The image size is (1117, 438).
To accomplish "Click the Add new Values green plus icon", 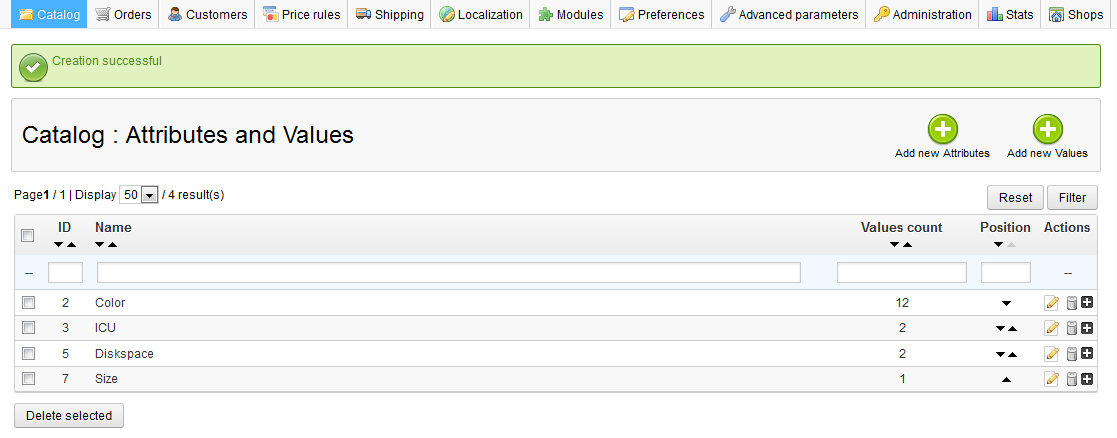I will (x=1047, y=130).
